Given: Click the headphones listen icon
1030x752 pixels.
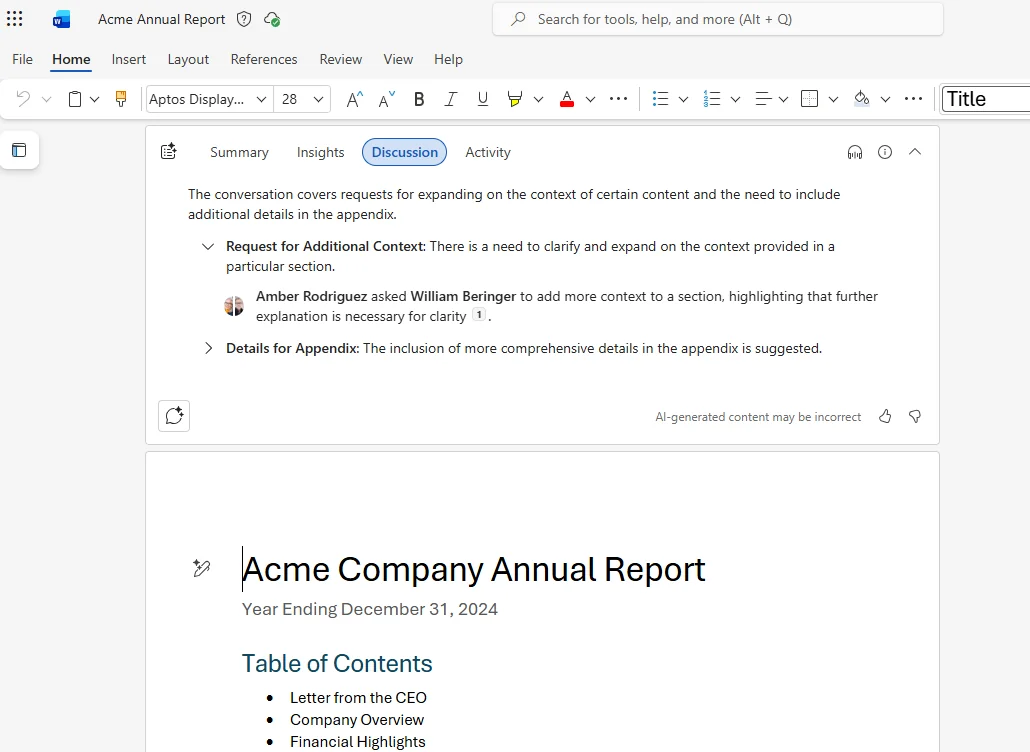Looking at the screenshot, I should pos(855,152).
